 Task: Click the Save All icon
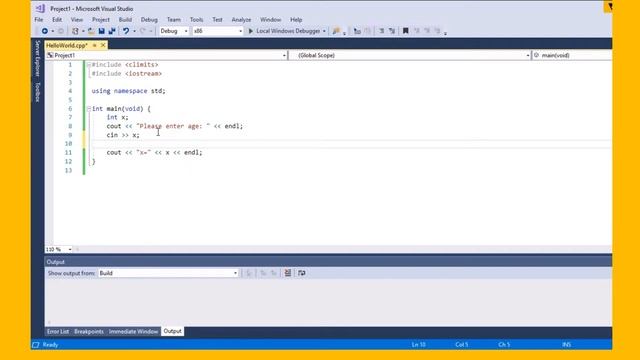point(112,31)
